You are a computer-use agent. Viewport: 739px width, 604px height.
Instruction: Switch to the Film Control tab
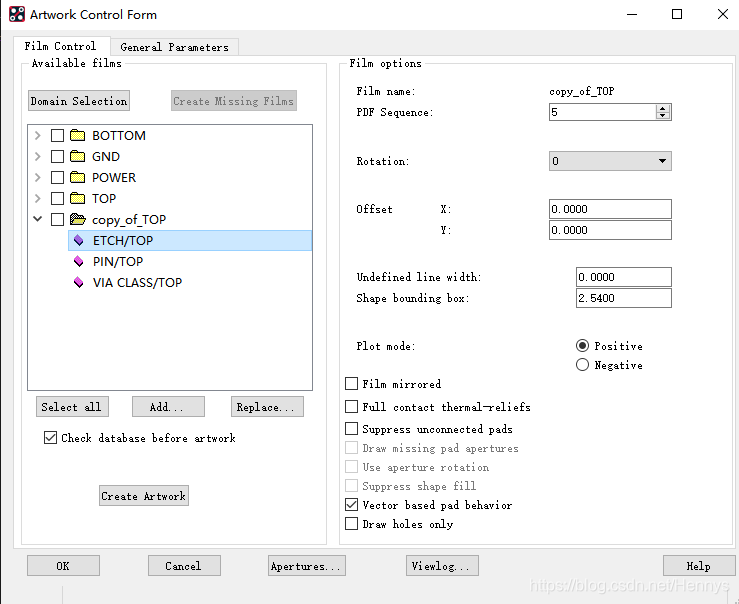click(x=61, y=46)
